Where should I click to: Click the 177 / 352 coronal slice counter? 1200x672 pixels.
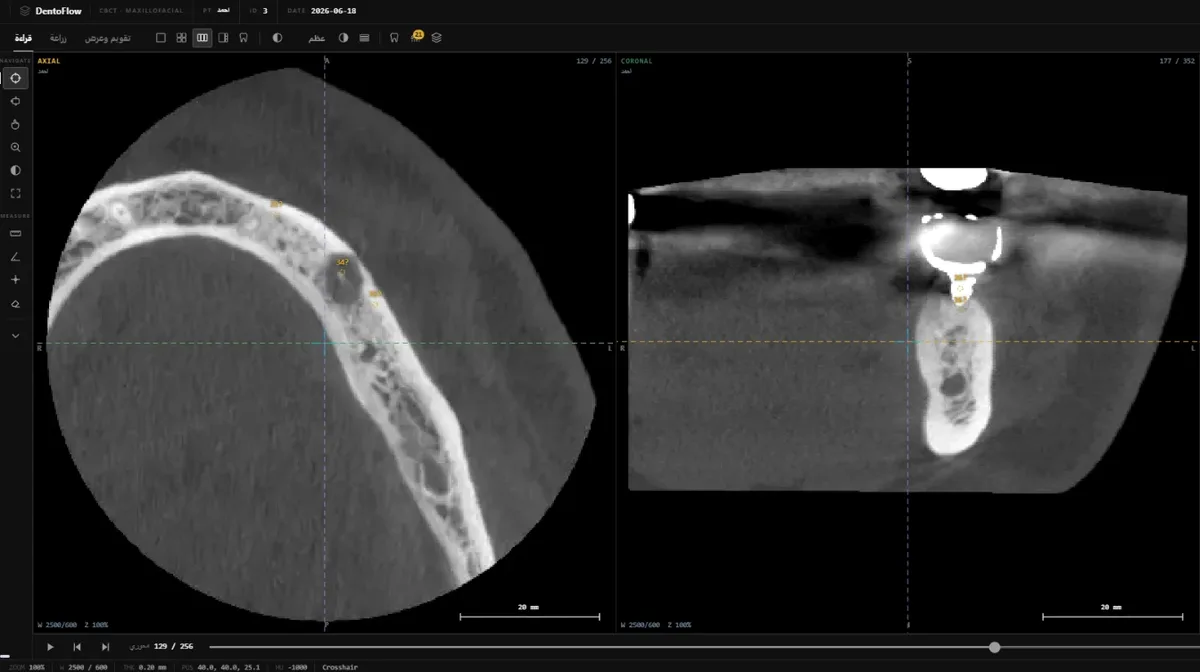pos(1178,61)
